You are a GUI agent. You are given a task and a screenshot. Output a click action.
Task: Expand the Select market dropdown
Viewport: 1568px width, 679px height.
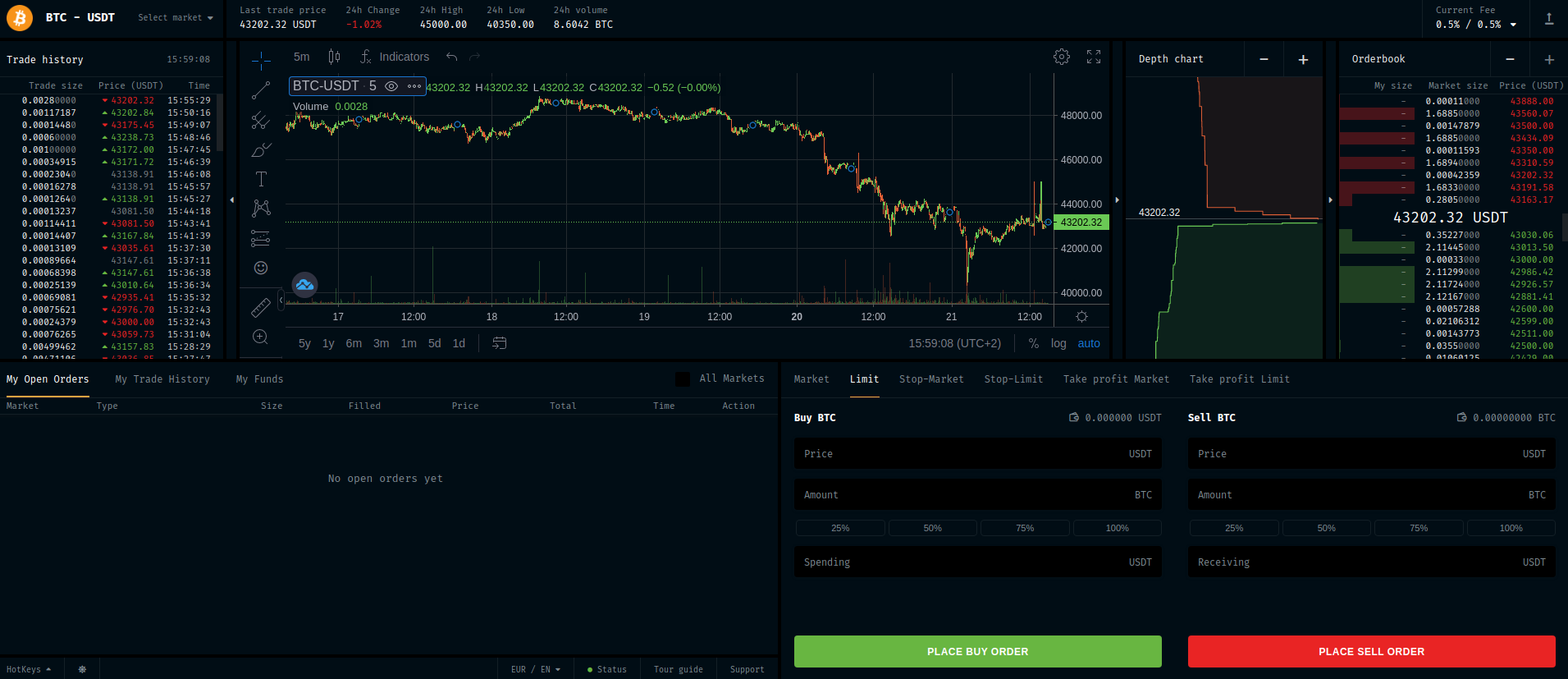(175, 17)
